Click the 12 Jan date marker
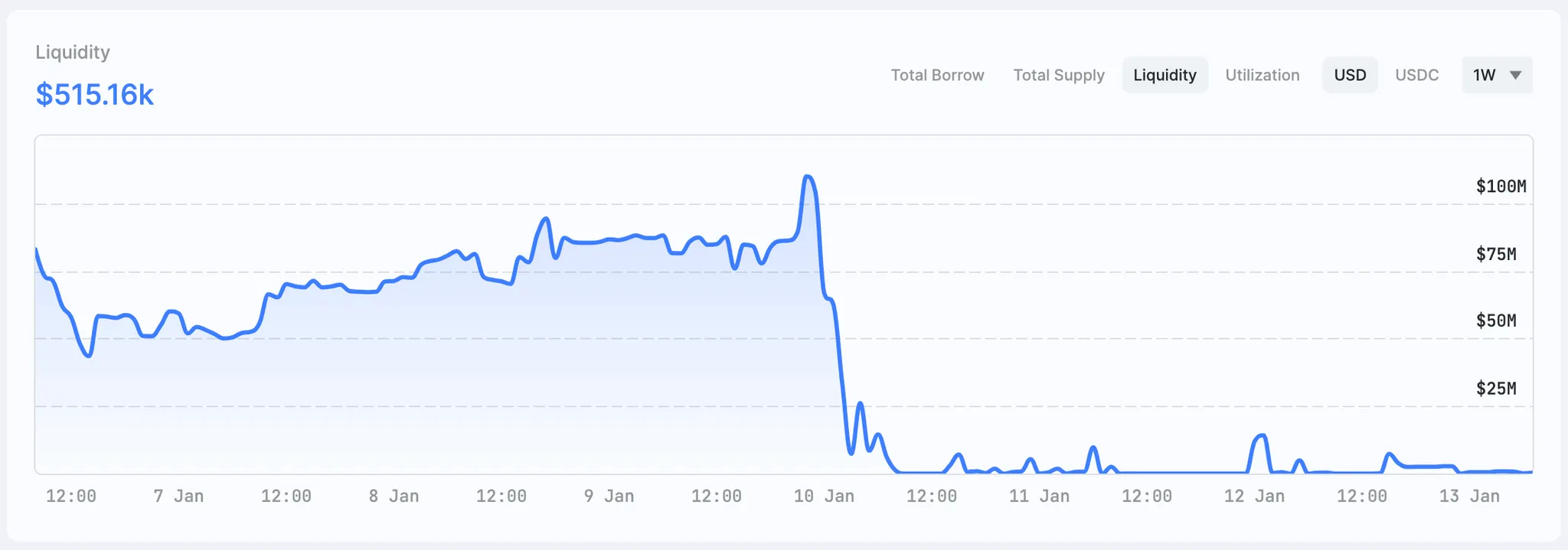Viewport: 1568px width, 550px height. pos(1254,496)
